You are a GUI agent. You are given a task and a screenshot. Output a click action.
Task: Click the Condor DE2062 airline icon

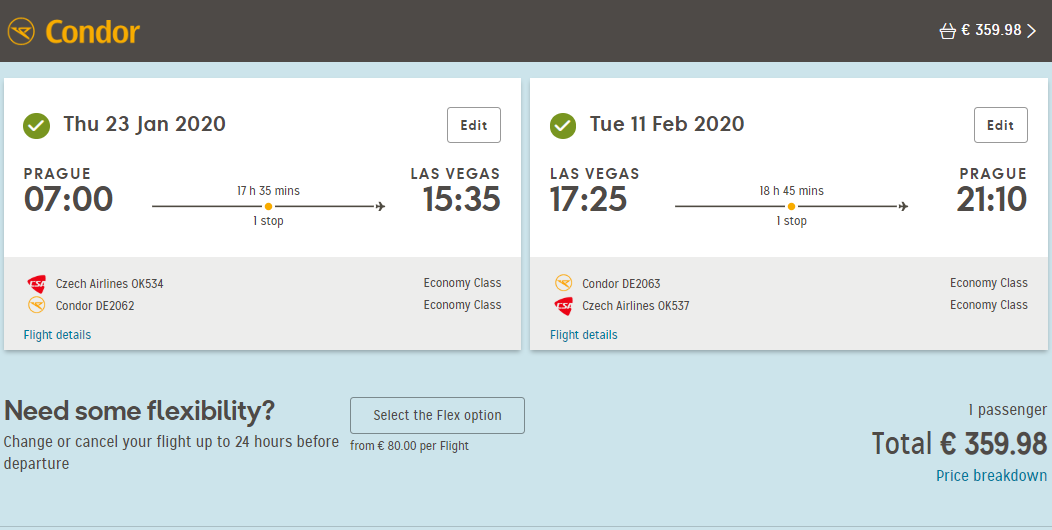(36, 305)
